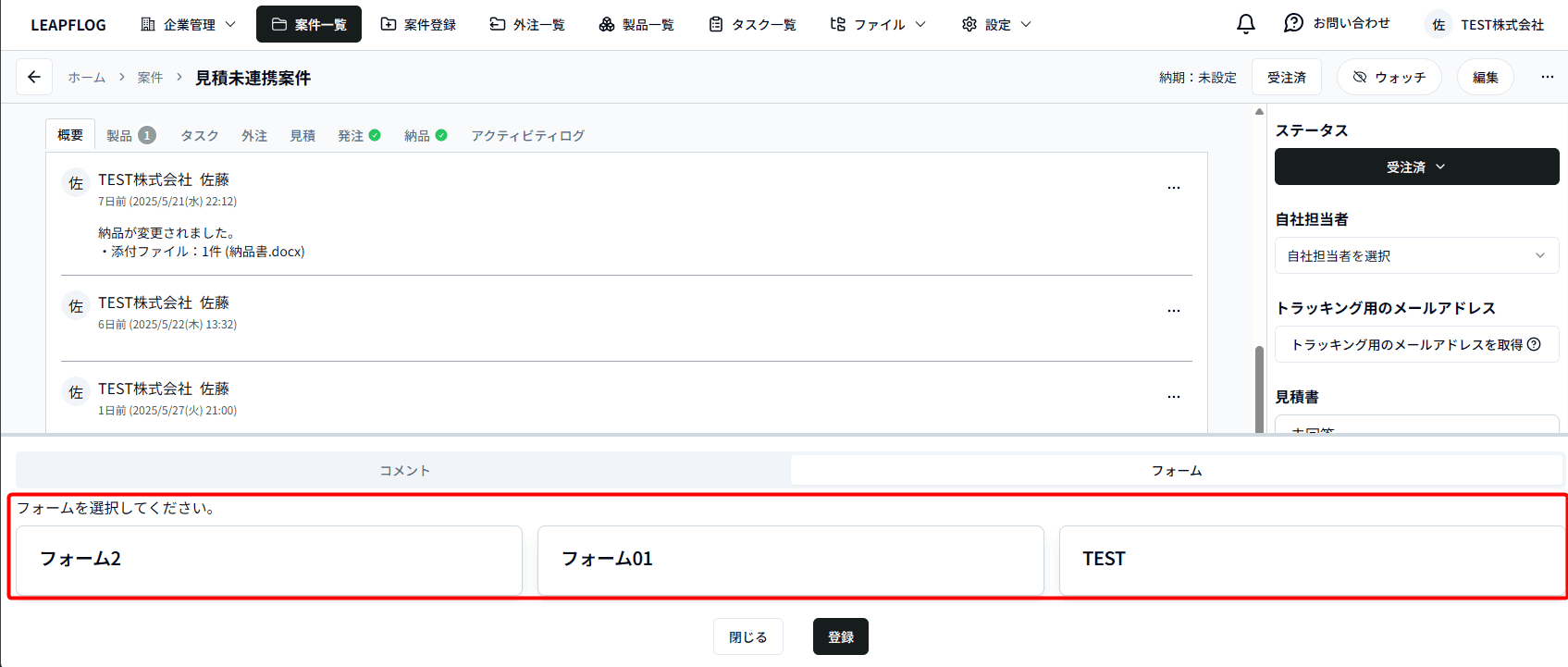Click the notification bell icon

click(1246, 24)
